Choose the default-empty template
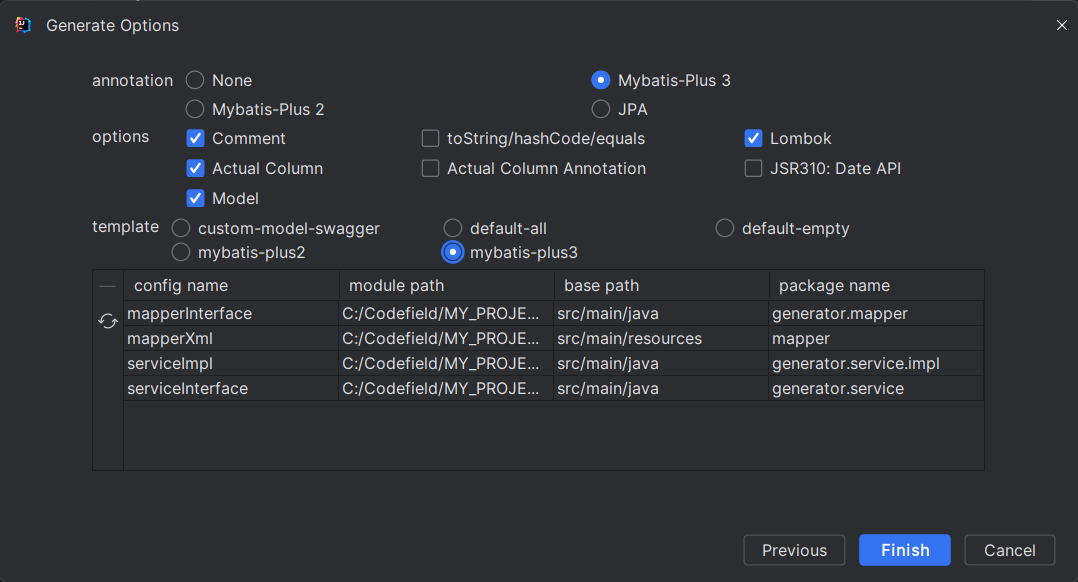This screenshot has height=582, width=1078. pyautogui.click(x=725, y=229)
